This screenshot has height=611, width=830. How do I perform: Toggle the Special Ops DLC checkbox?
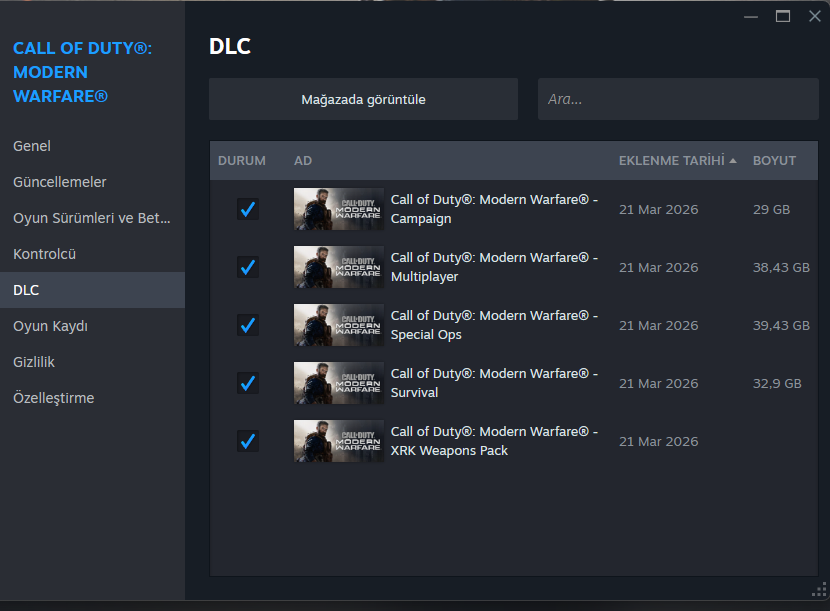click(x=248, y=325)
